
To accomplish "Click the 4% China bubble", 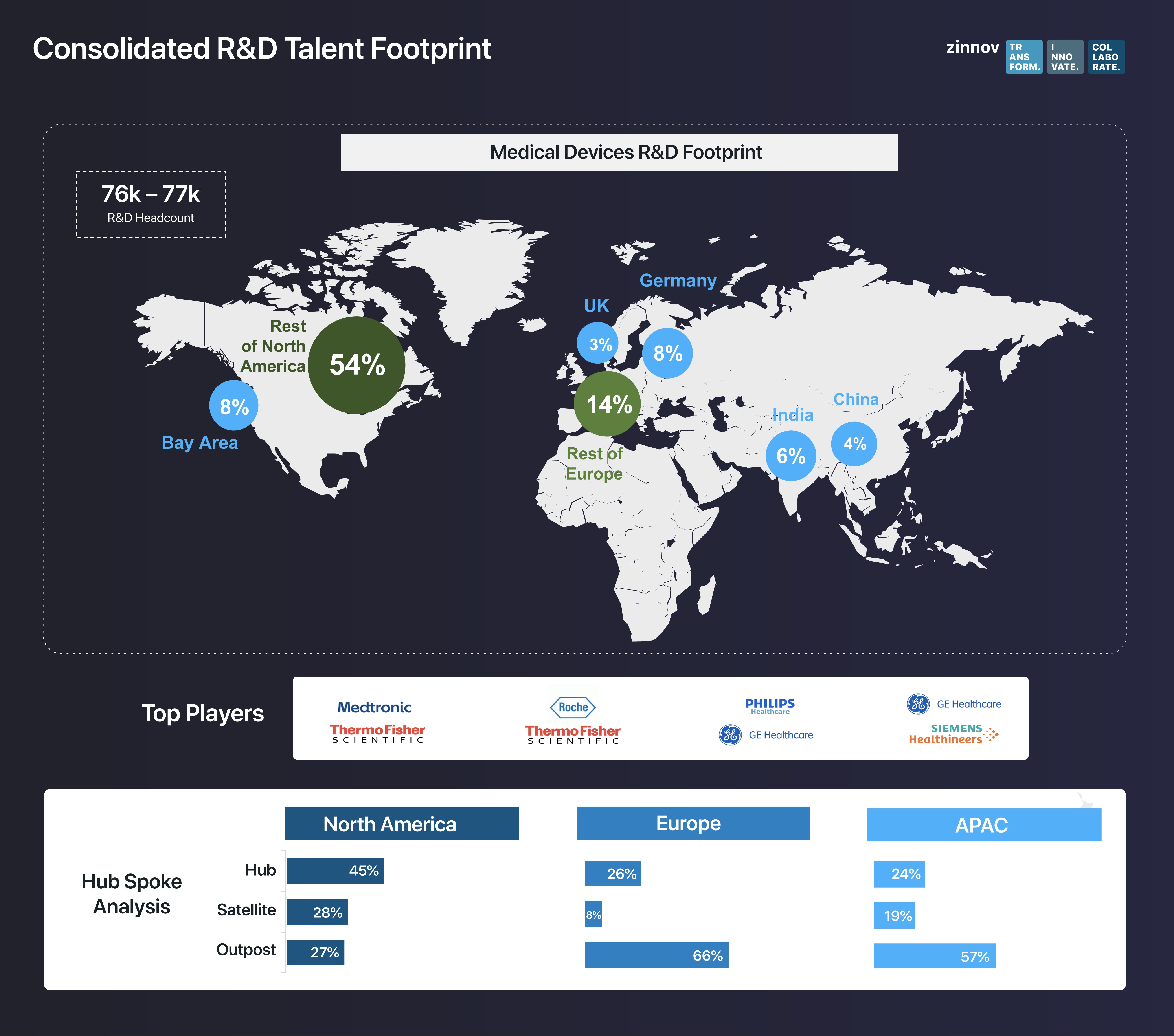I will (854, 444).
